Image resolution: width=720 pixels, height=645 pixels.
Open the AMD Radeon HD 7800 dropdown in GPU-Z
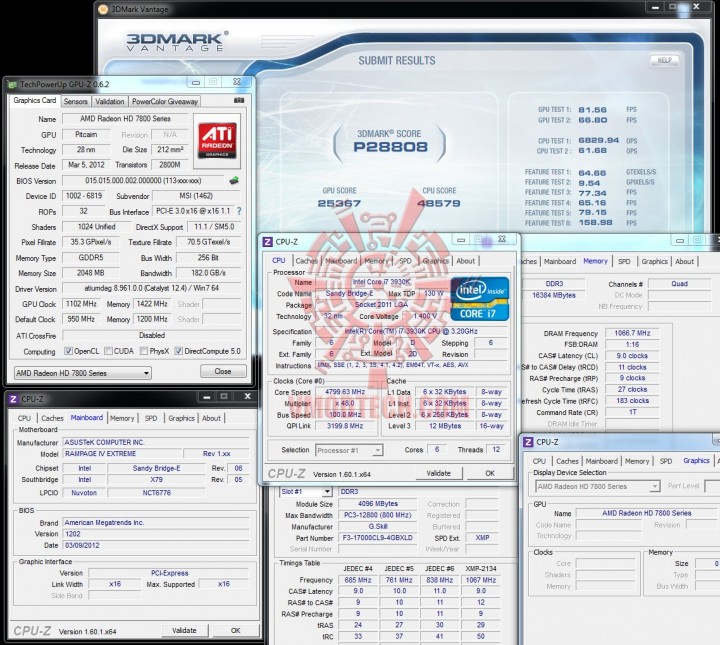[x=83, y=373]
